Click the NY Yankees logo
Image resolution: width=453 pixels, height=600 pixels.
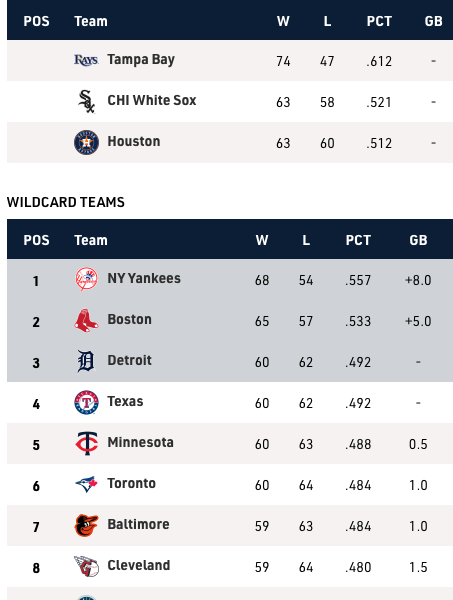(x=86, y=279)
